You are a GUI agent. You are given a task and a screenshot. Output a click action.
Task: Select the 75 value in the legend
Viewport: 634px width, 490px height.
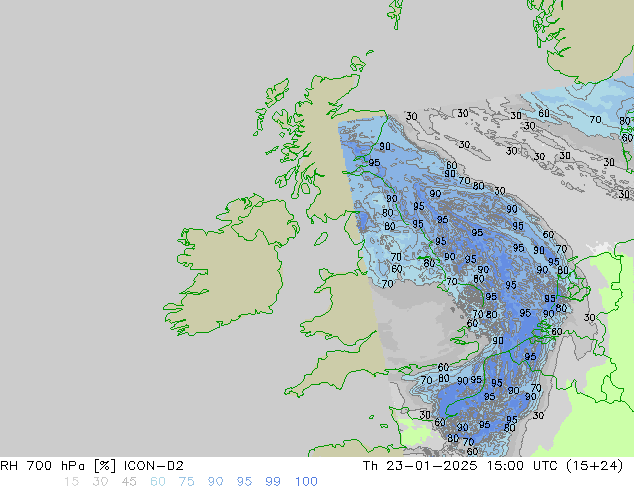(186, 482)
